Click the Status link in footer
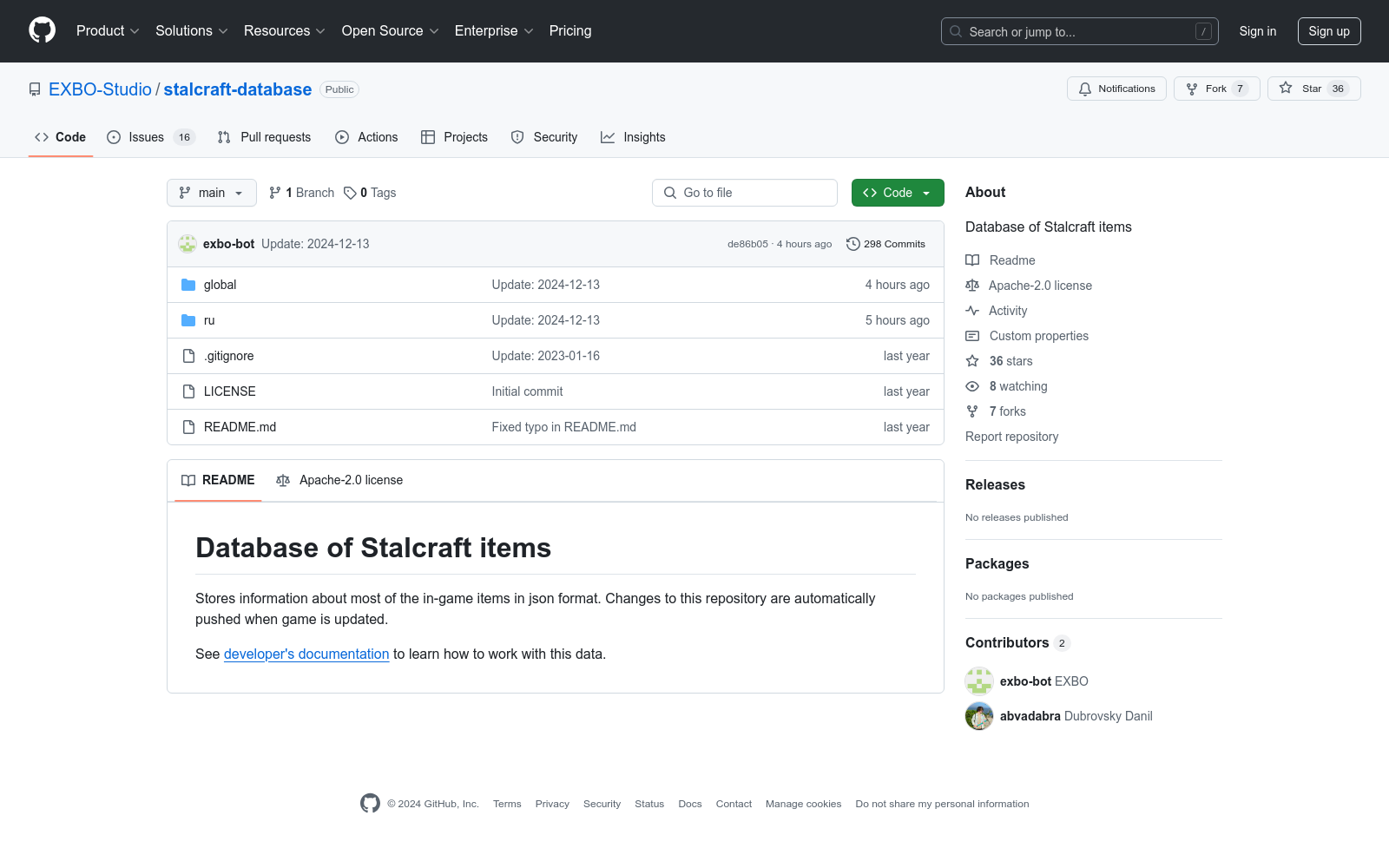 (x=649, y=804)
